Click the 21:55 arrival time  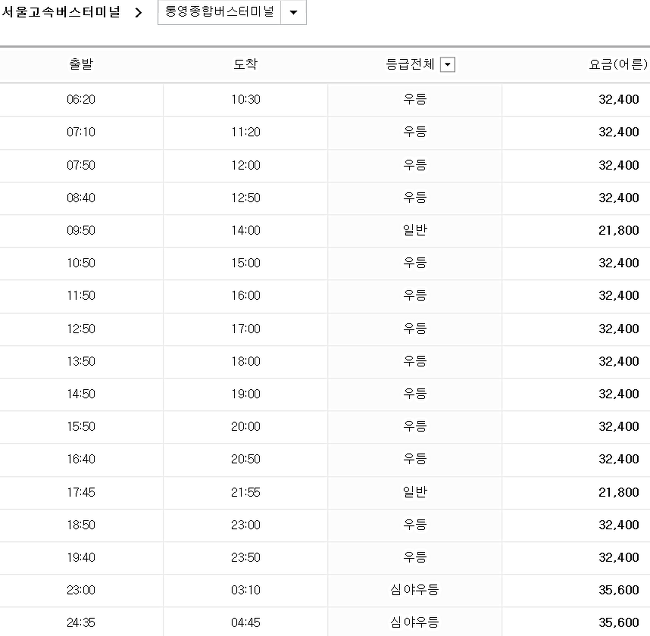[246, 493]
